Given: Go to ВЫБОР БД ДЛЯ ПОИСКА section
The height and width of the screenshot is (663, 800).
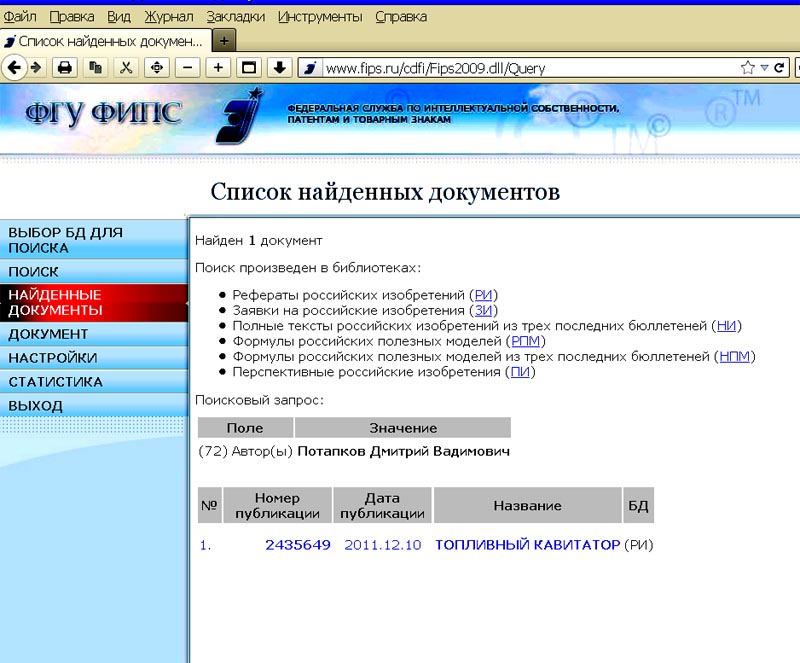Looking at the screenshot, I should point(94,240).
